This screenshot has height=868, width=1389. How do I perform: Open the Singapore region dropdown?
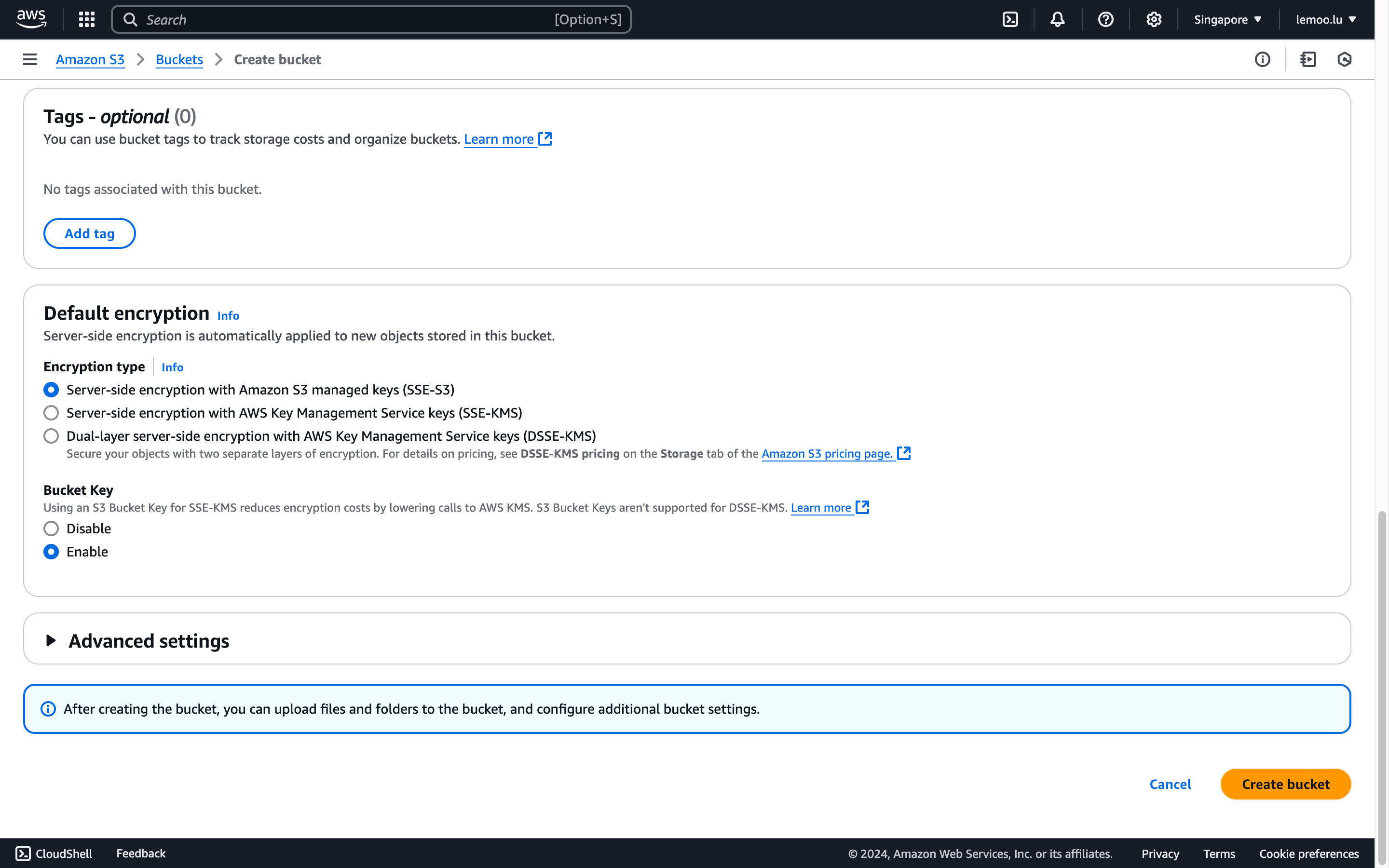point(1227,19)
